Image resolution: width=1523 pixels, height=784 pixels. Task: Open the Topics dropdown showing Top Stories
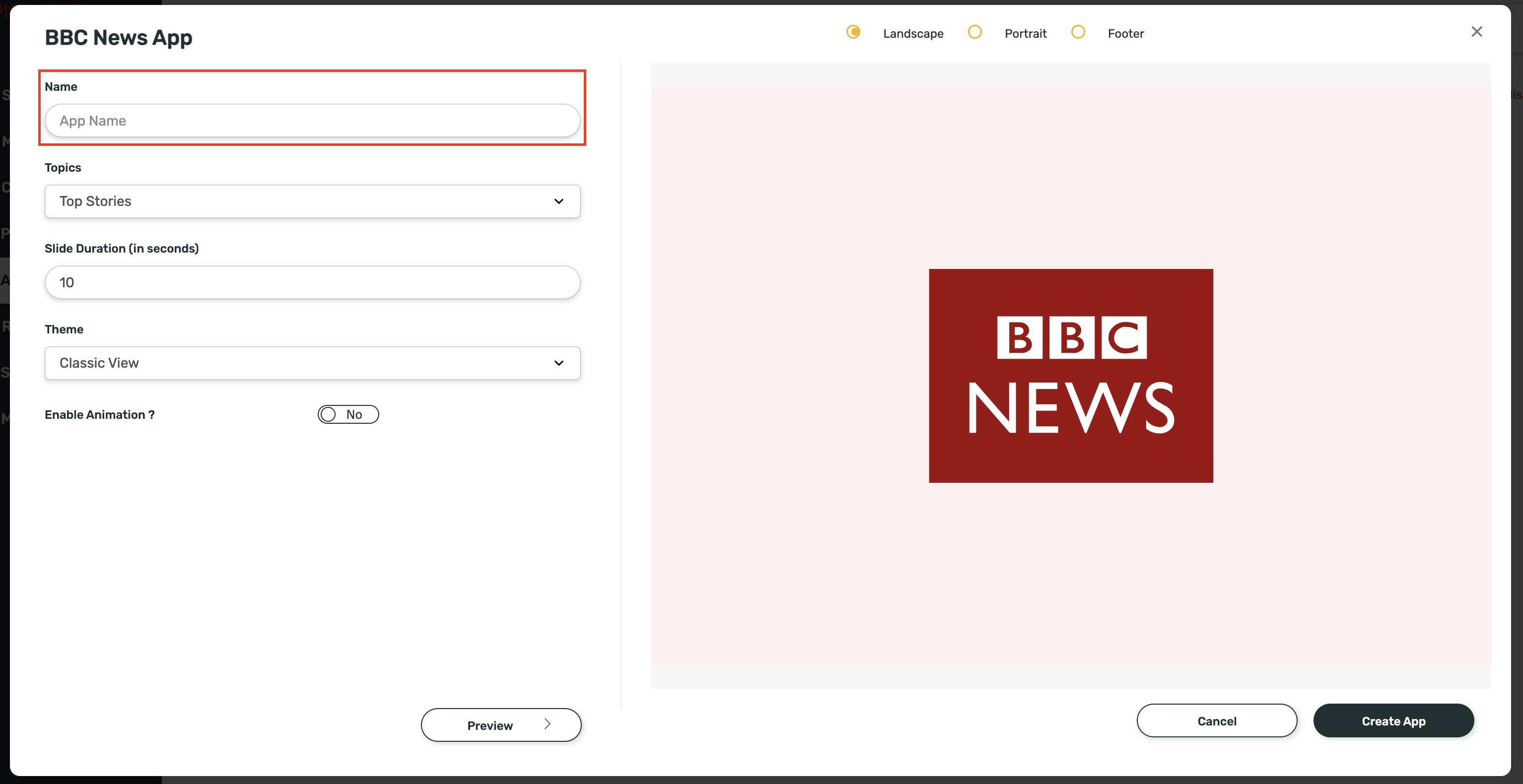(x=312, y=201)
